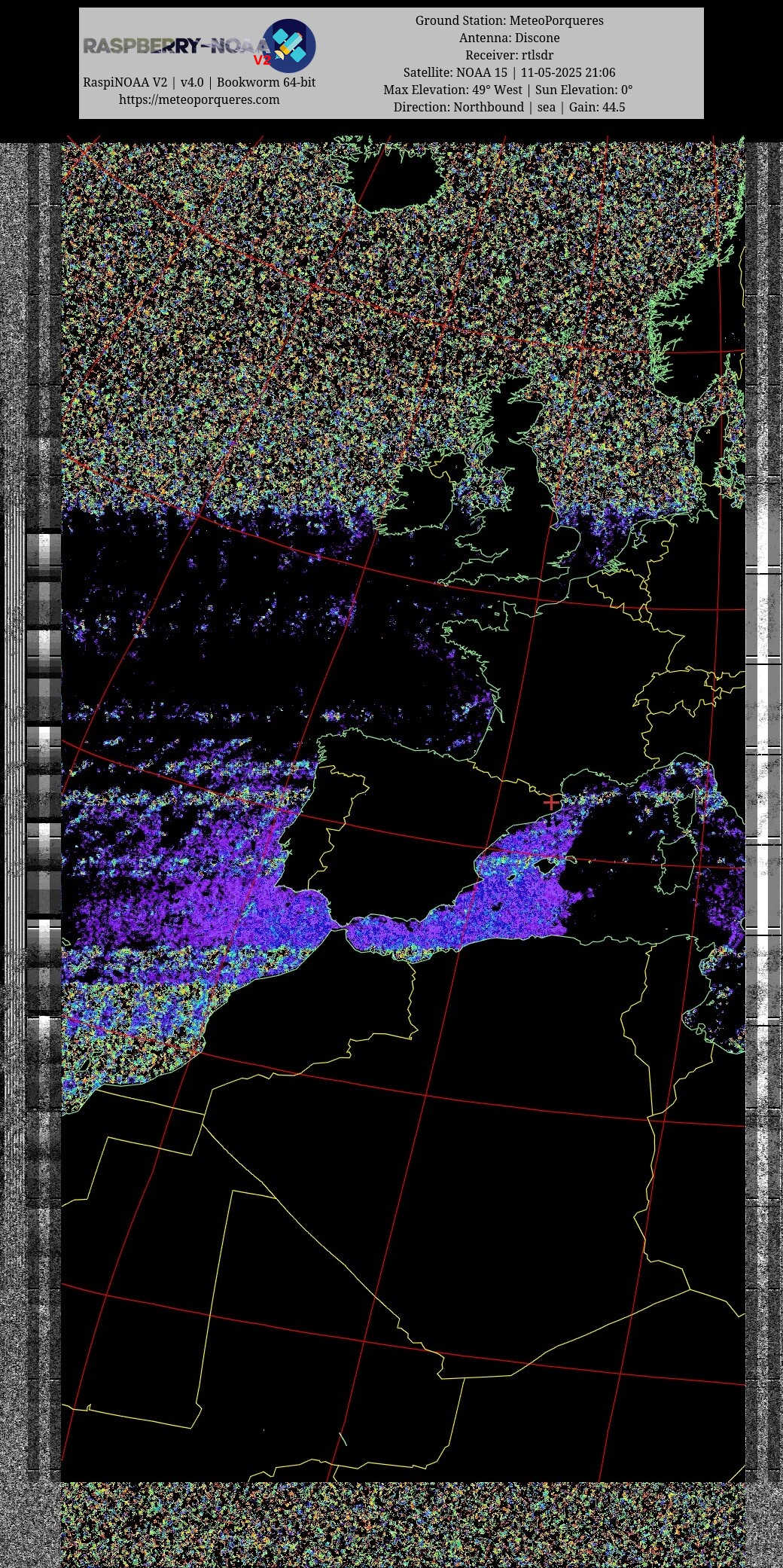Click the Raspberry-NOAA V2 logo
The height and width of the screenshot is (1568, 783).
pos(200,46)
